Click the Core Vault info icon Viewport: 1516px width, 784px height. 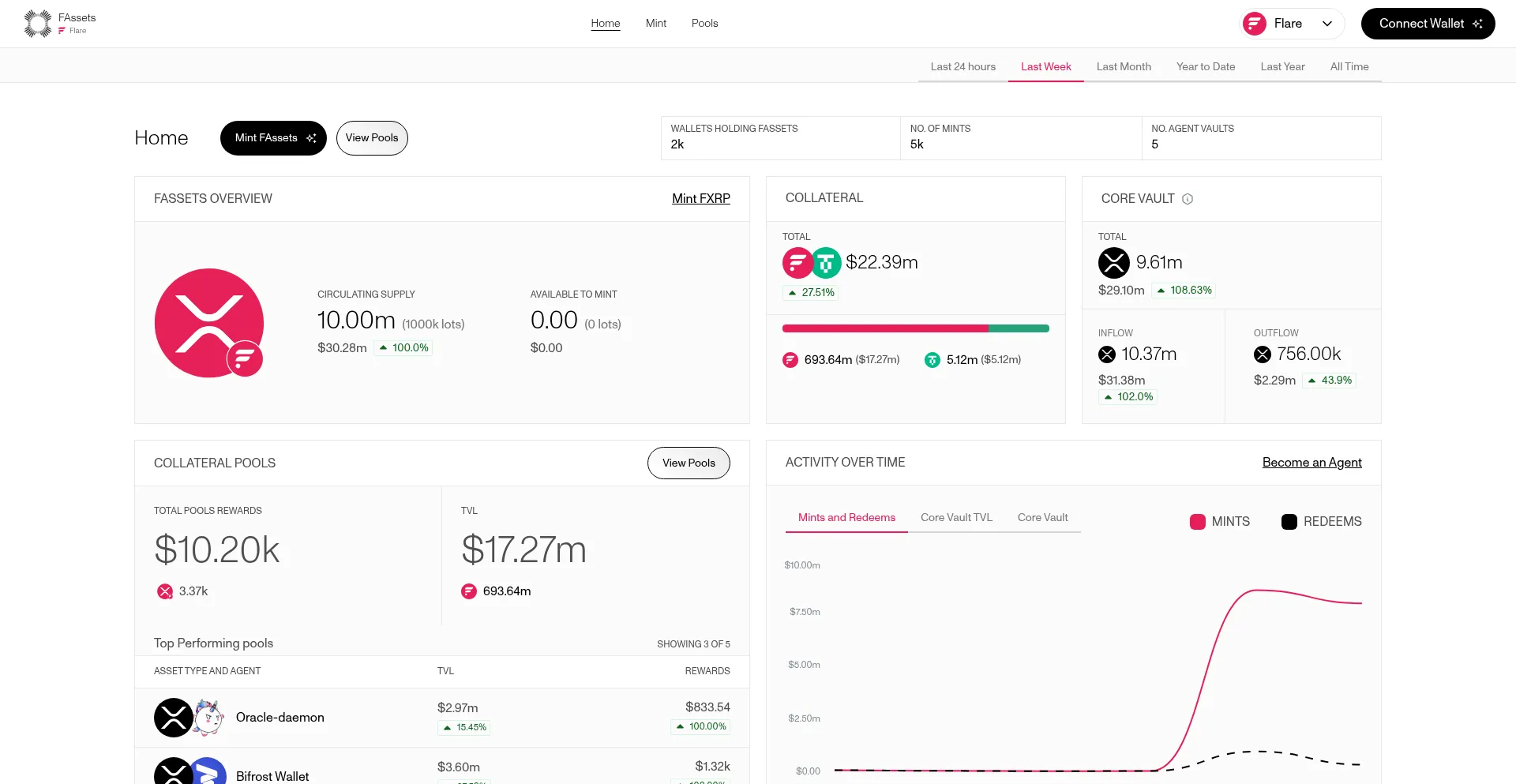click(x=1187, y=199)
